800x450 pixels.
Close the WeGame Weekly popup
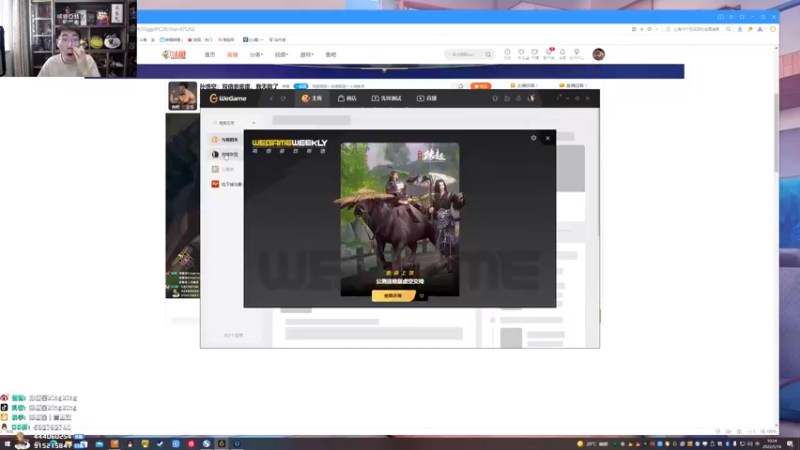(547, 138)
